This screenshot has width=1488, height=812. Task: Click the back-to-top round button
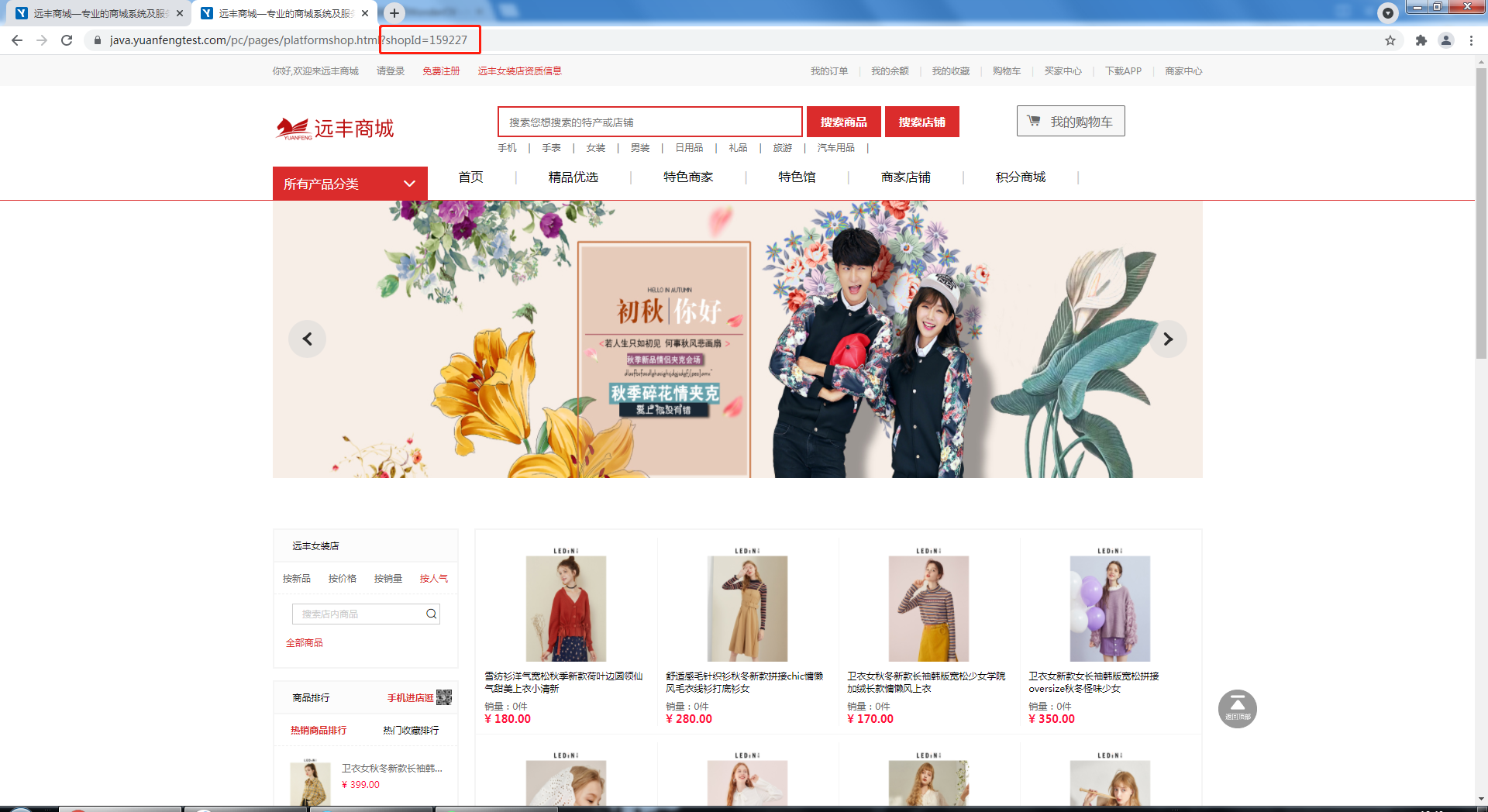(x=1238, y=708)
